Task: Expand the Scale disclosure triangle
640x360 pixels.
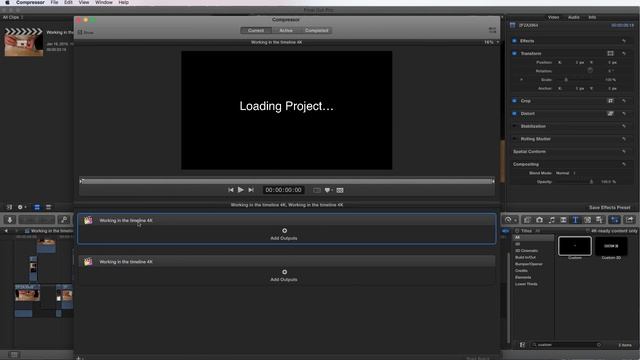Action: point(521,80)
